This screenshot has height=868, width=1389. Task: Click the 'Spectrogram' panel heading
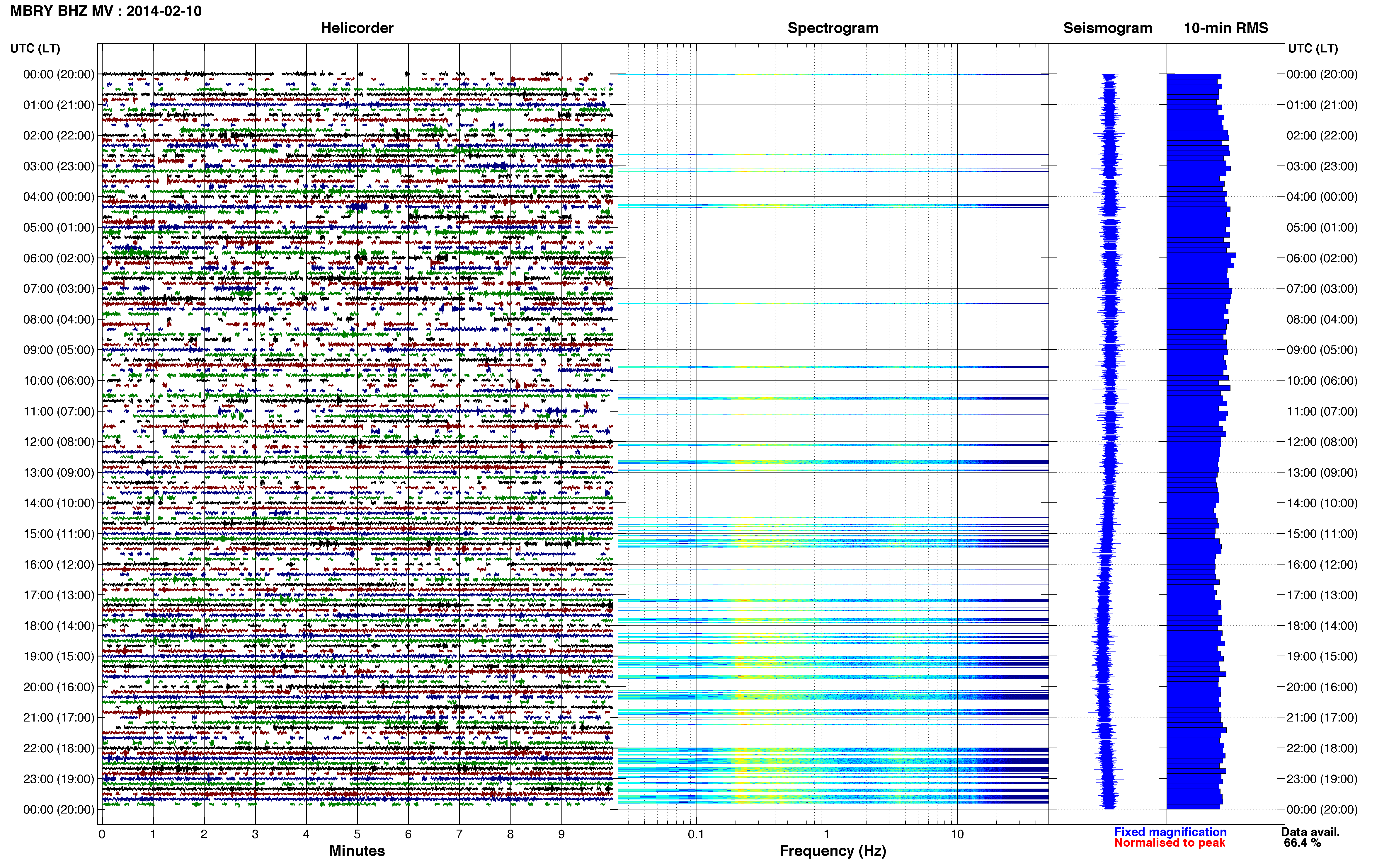[833, 28]
